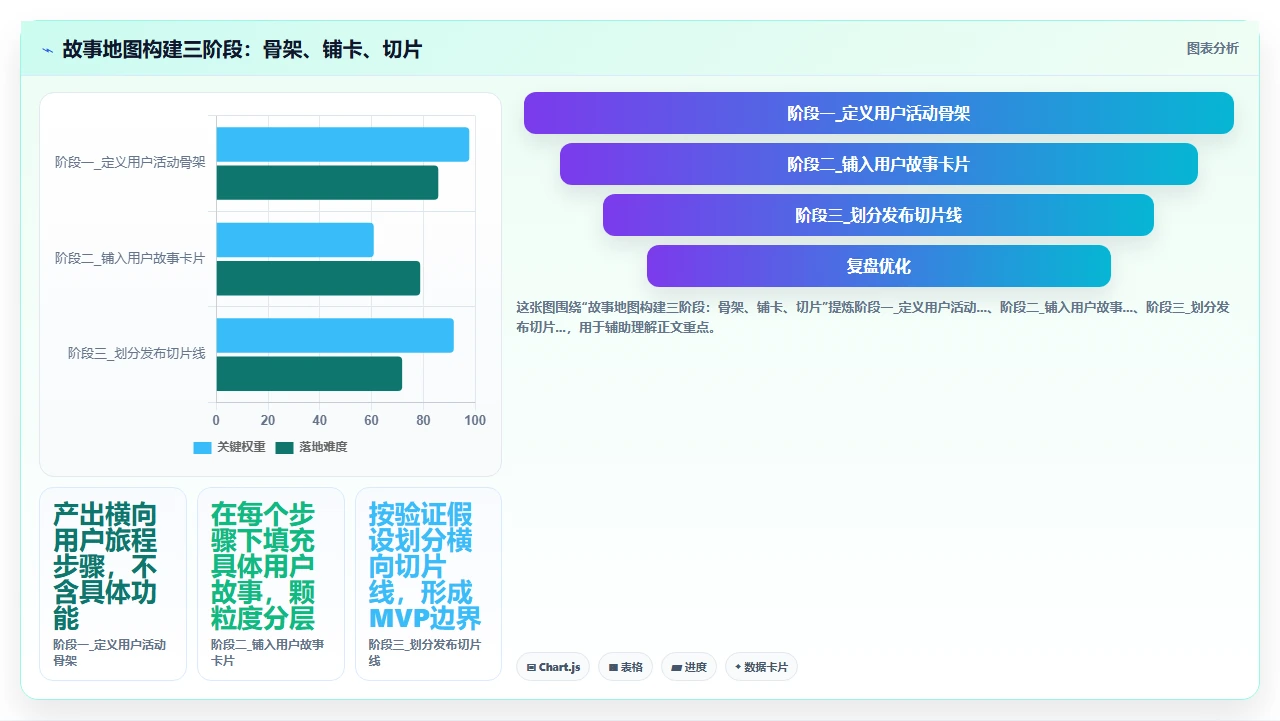Viewport: 1280px width, 721px height.
Task: Select funnel stage 阶段三_划分发布切片线
Action: click(x=878, y=215)
